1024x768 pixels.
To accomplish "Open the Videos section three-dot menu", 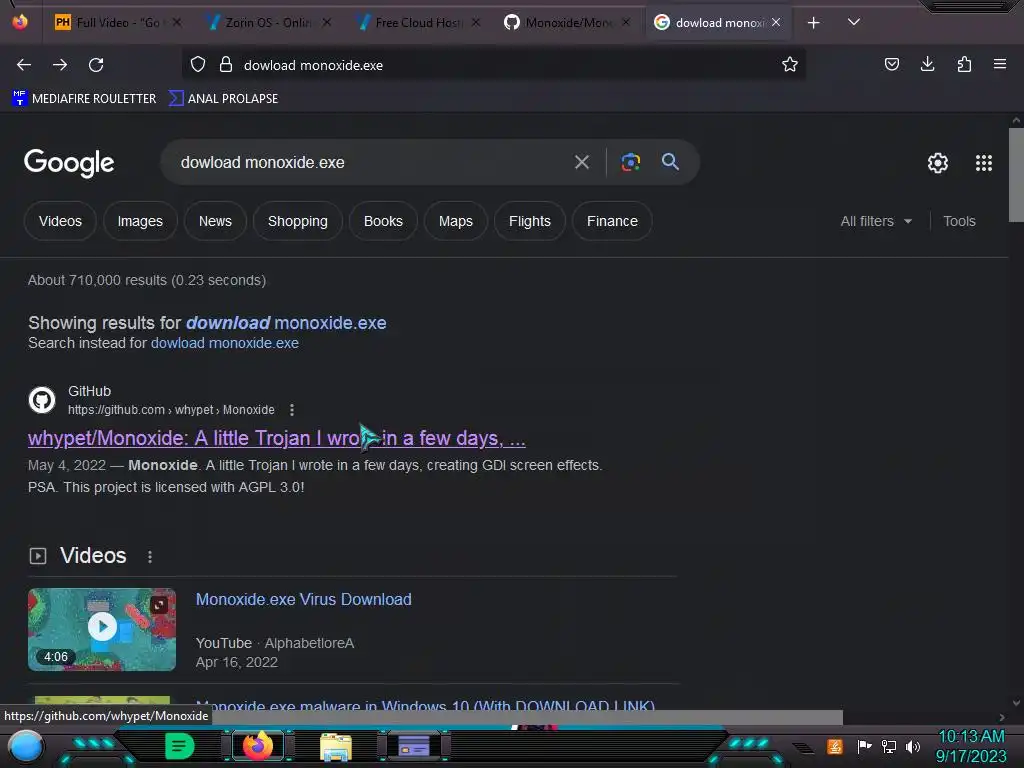I will tap(150, 556).
